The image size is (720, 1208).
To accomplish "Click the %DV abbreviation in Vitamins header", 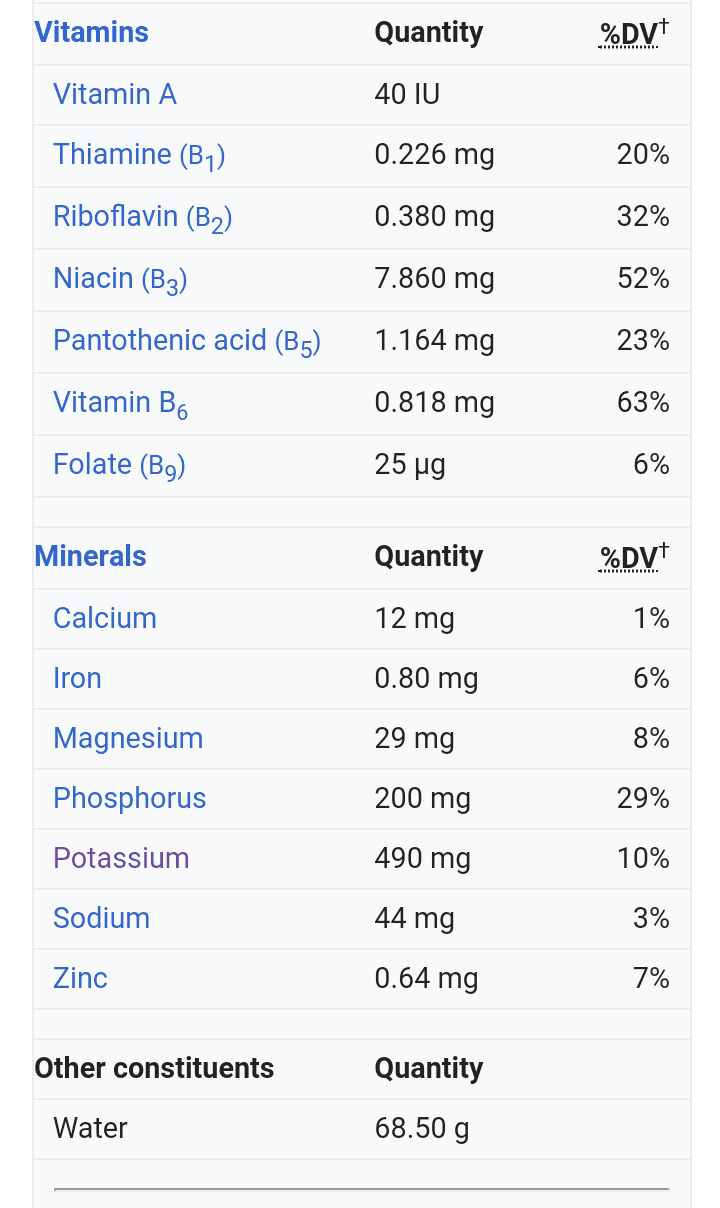I will (x=628, y=34).
